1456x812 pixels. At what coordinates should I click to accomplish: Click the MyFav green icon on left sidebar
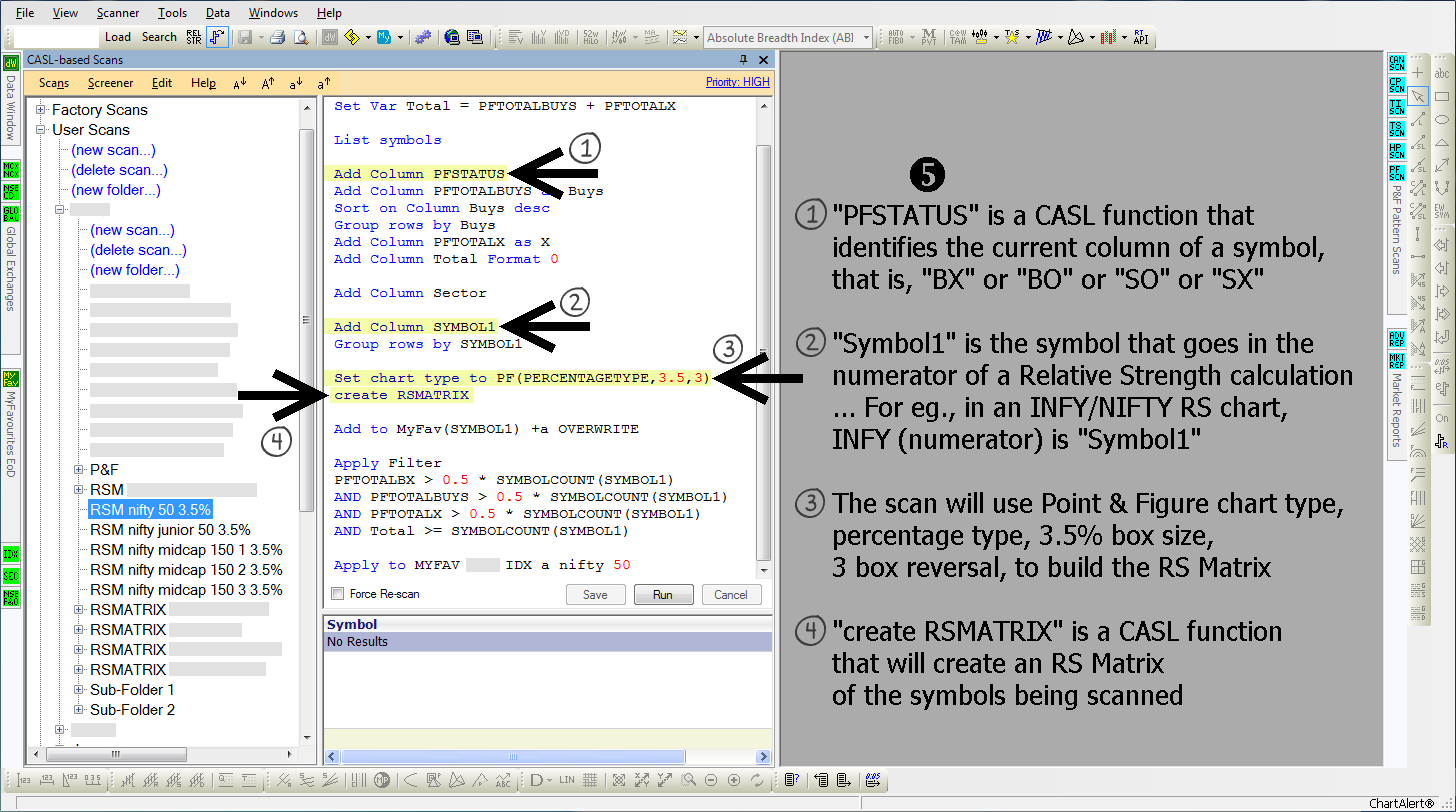point(11,377)
